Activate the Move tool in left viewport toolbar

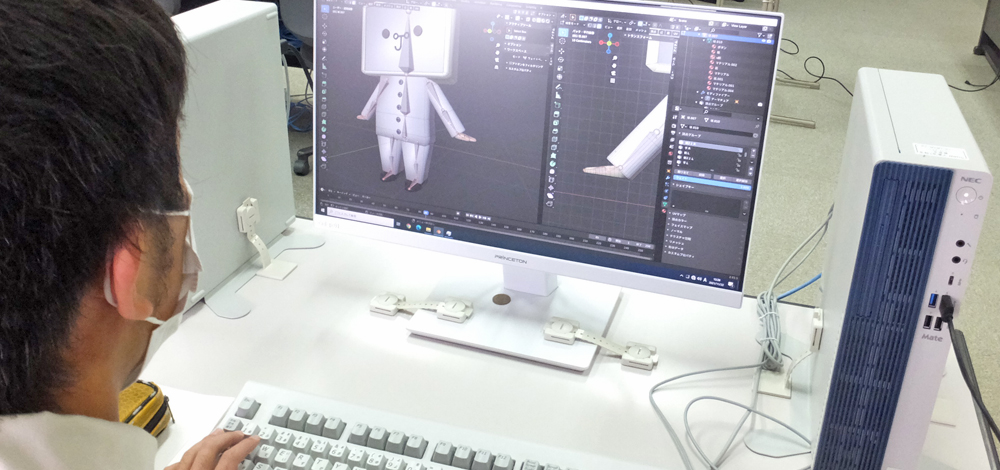pos(325,26)
